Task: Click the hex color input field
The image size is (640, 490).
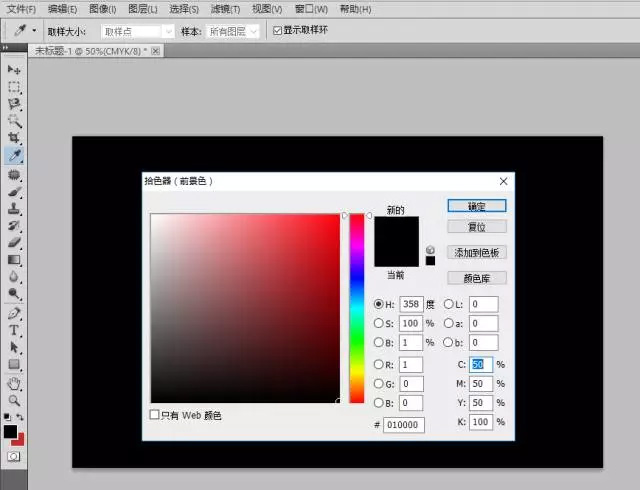Action: [405, 425]
